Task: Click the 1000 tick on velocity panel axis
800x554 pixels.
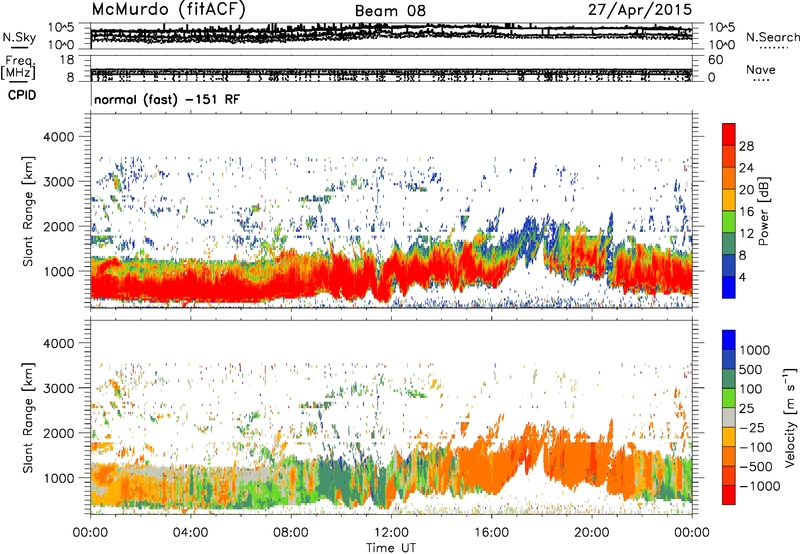Action: [x=59, y=478]
